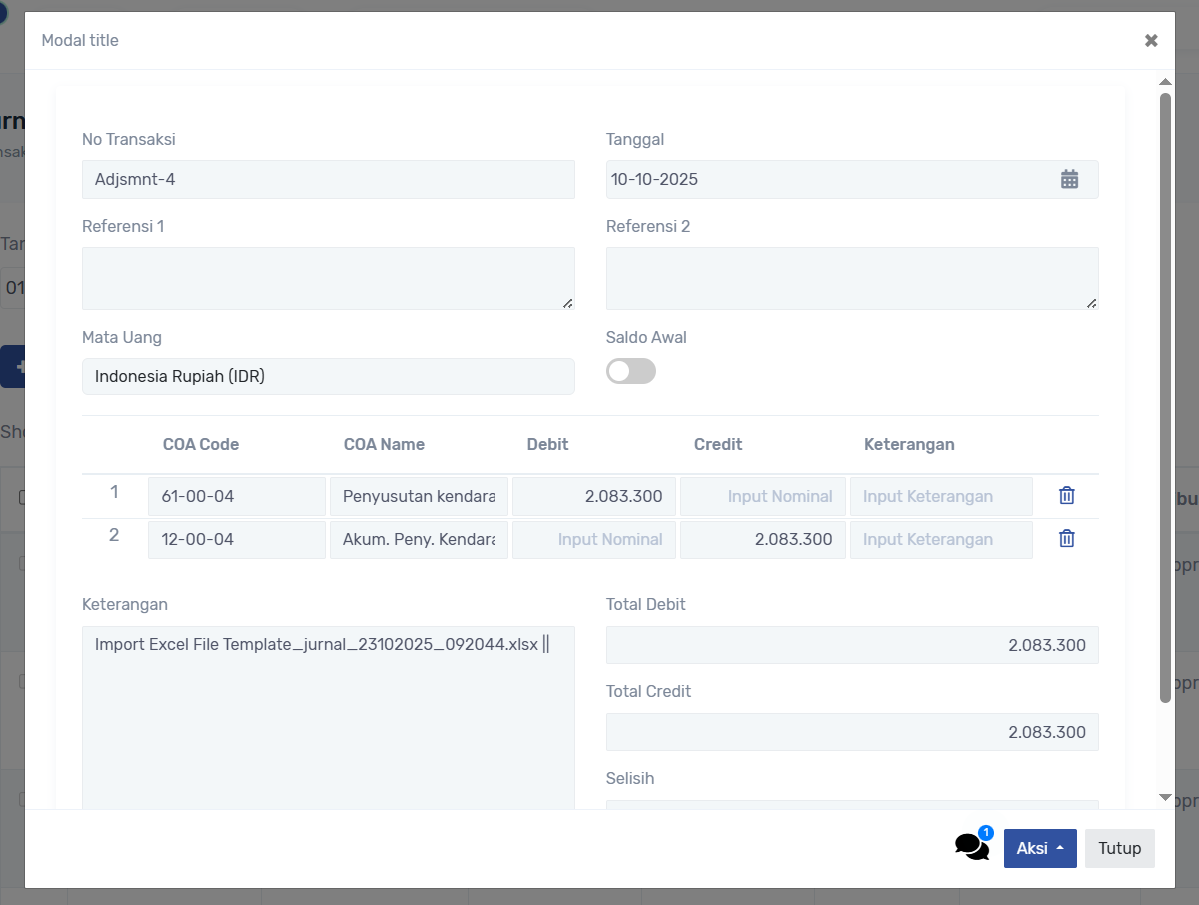Close the modal with X icon
This screenshot has height=905, width=1199.
(x=1151, y=41)
